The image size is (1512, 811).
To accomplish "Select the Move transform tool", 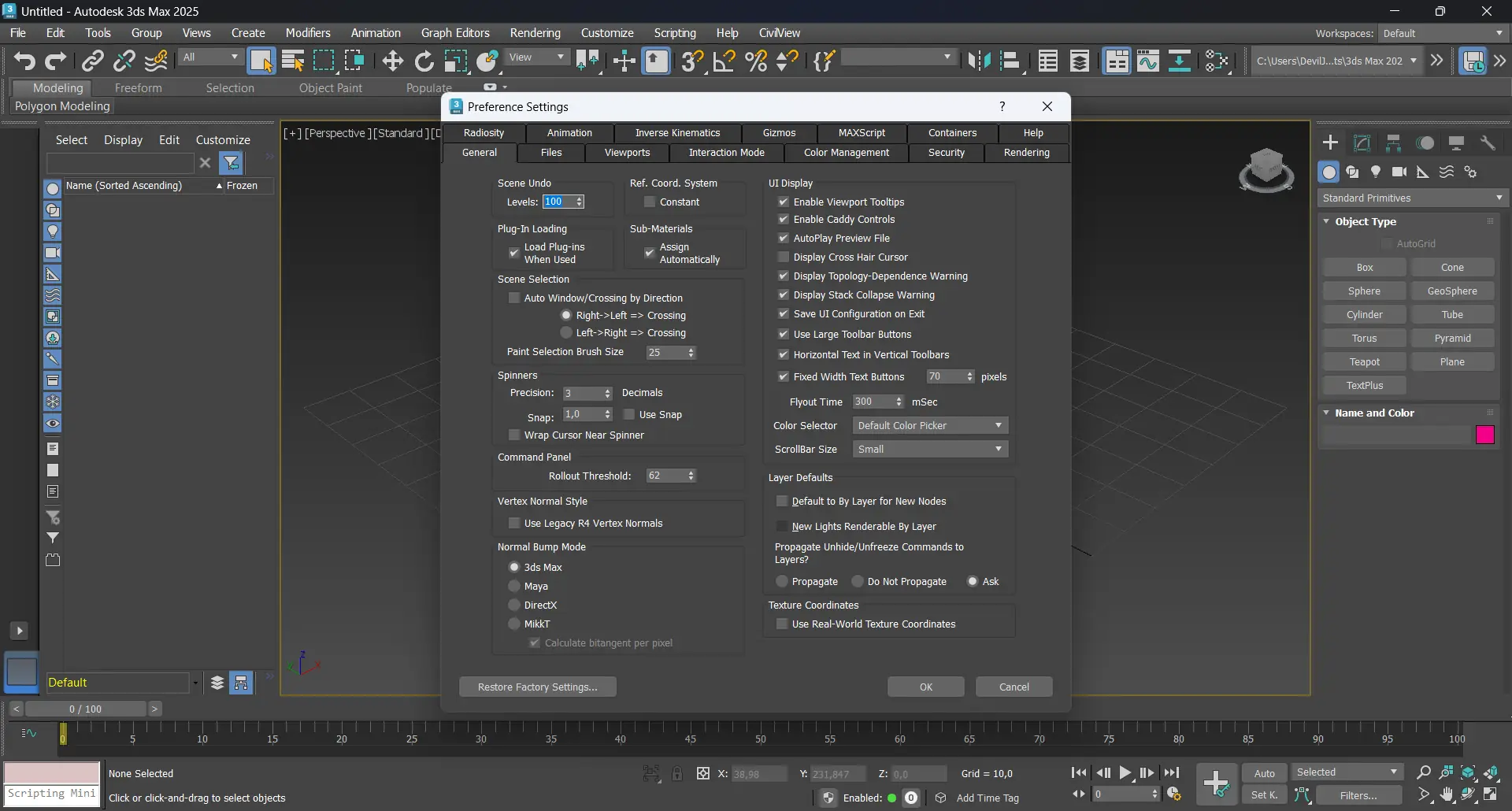I will pyautogui.click(x=392, y=61).
